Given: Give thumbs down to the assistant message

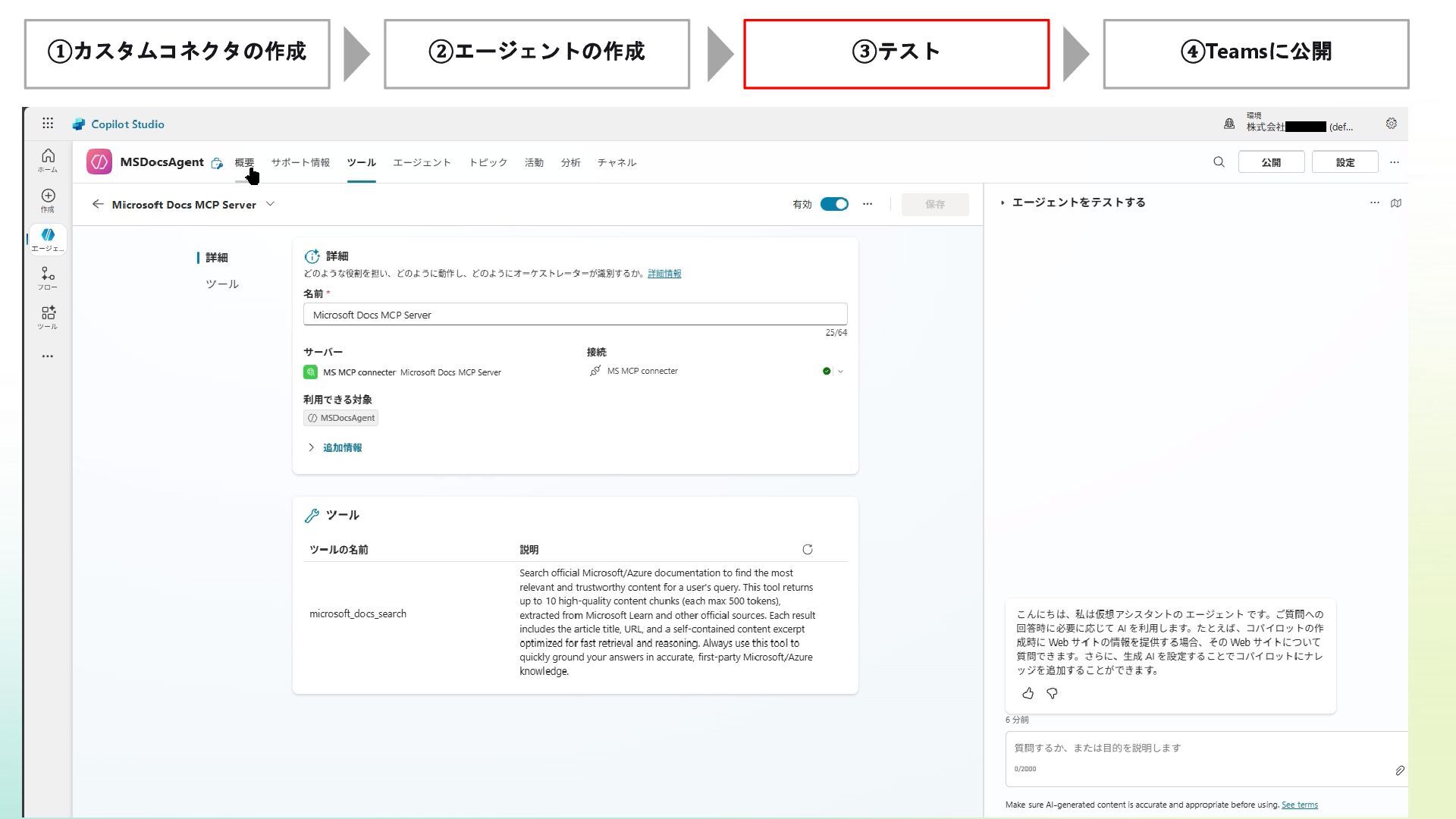Looking at the screenshot, I should click(1052, 693).
